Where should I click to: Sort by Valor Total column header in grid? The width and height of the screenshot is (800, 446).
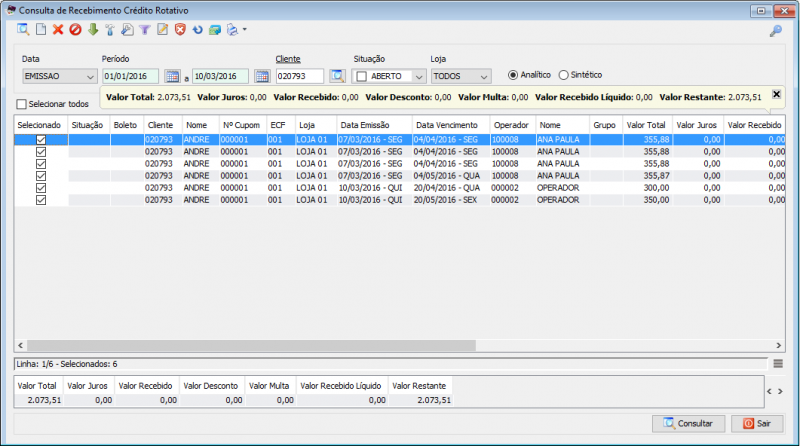coord(647,125)
